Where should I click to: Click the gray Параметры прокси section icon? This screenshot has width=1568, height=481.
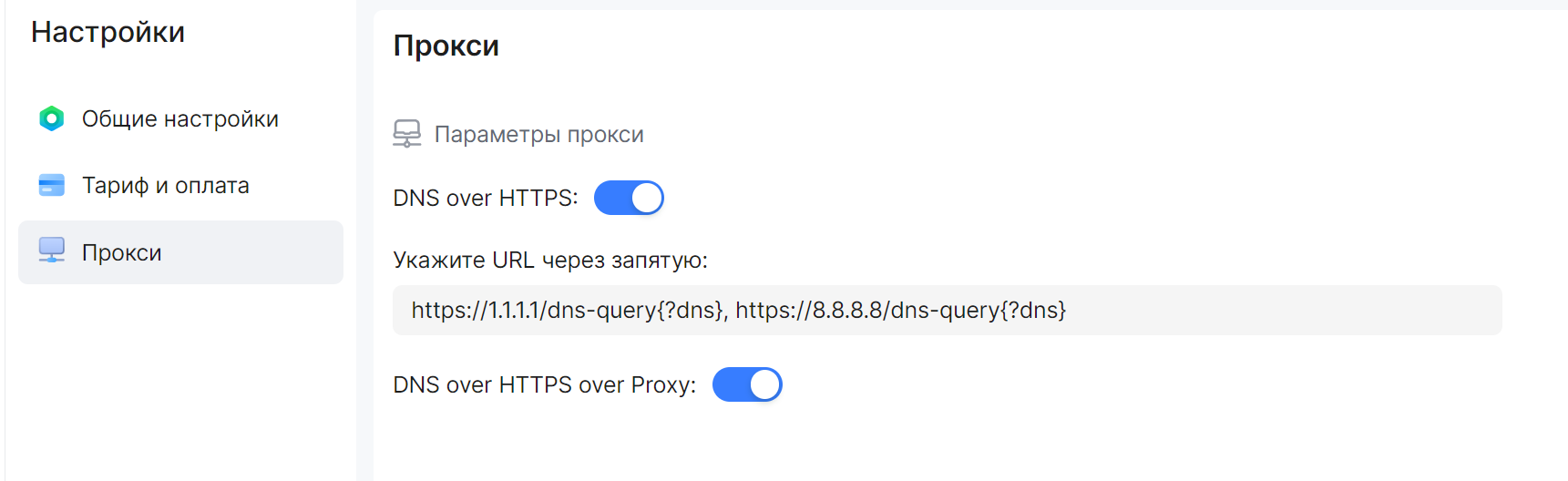click(x=406, y=134)
